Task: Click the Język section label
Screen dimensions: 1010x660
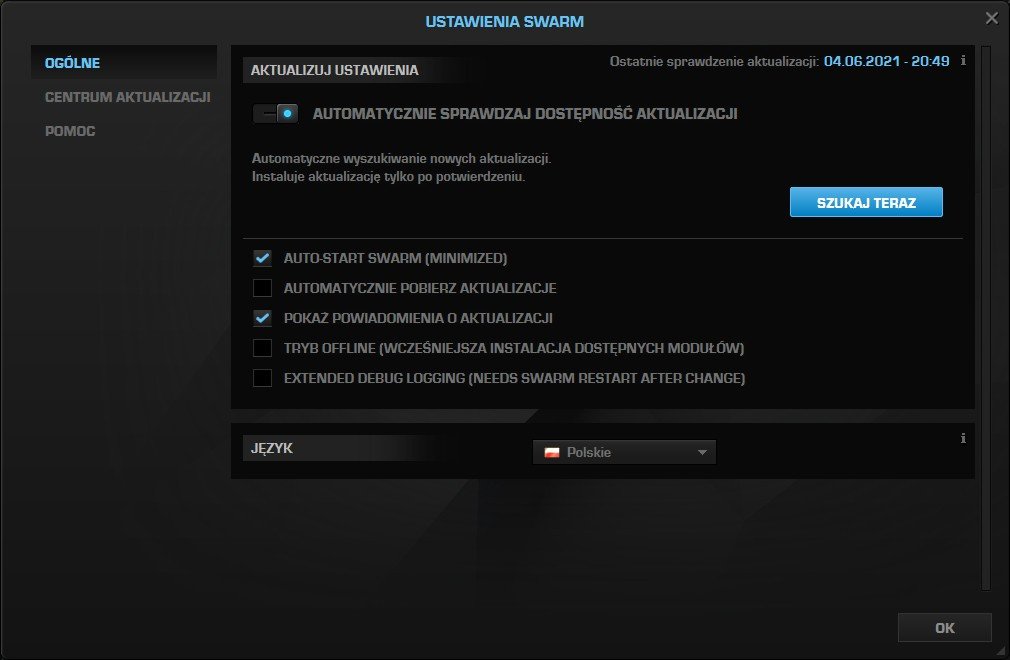Action: (x=272, y=448)
